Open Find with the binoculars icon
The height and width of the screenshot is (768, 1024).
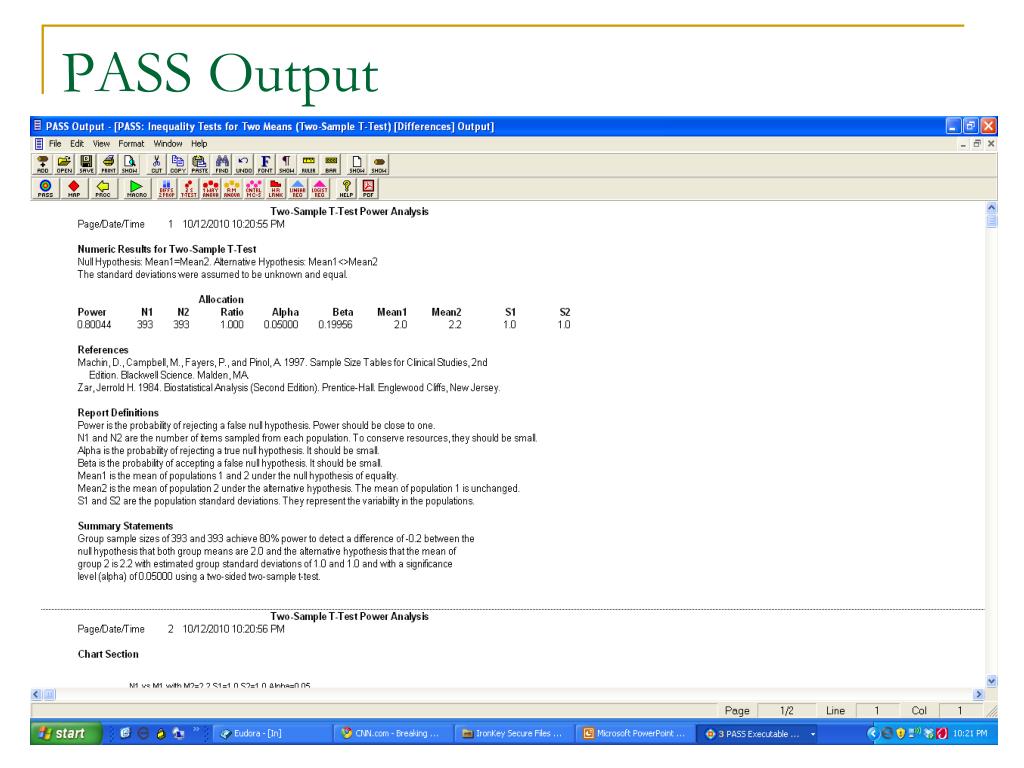(221, 164)
